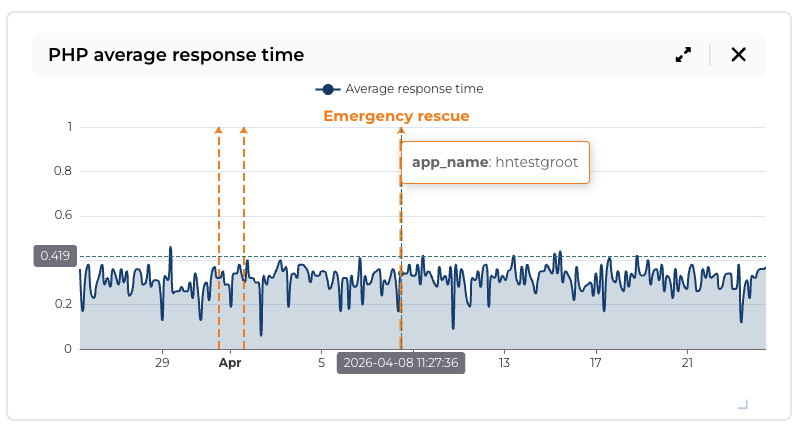Click the arrow marker under Emergency rescue

tap(401, 130)
